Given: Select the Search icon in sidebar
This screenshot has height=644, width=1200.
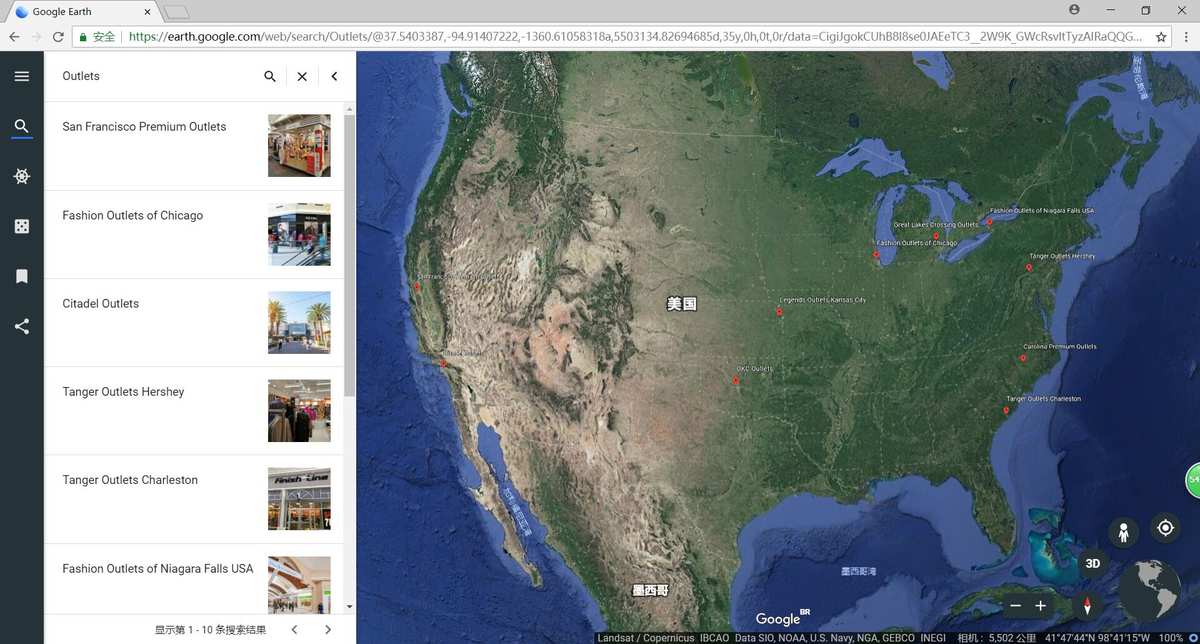Looking at the screenshot, I should click(21, 127).
